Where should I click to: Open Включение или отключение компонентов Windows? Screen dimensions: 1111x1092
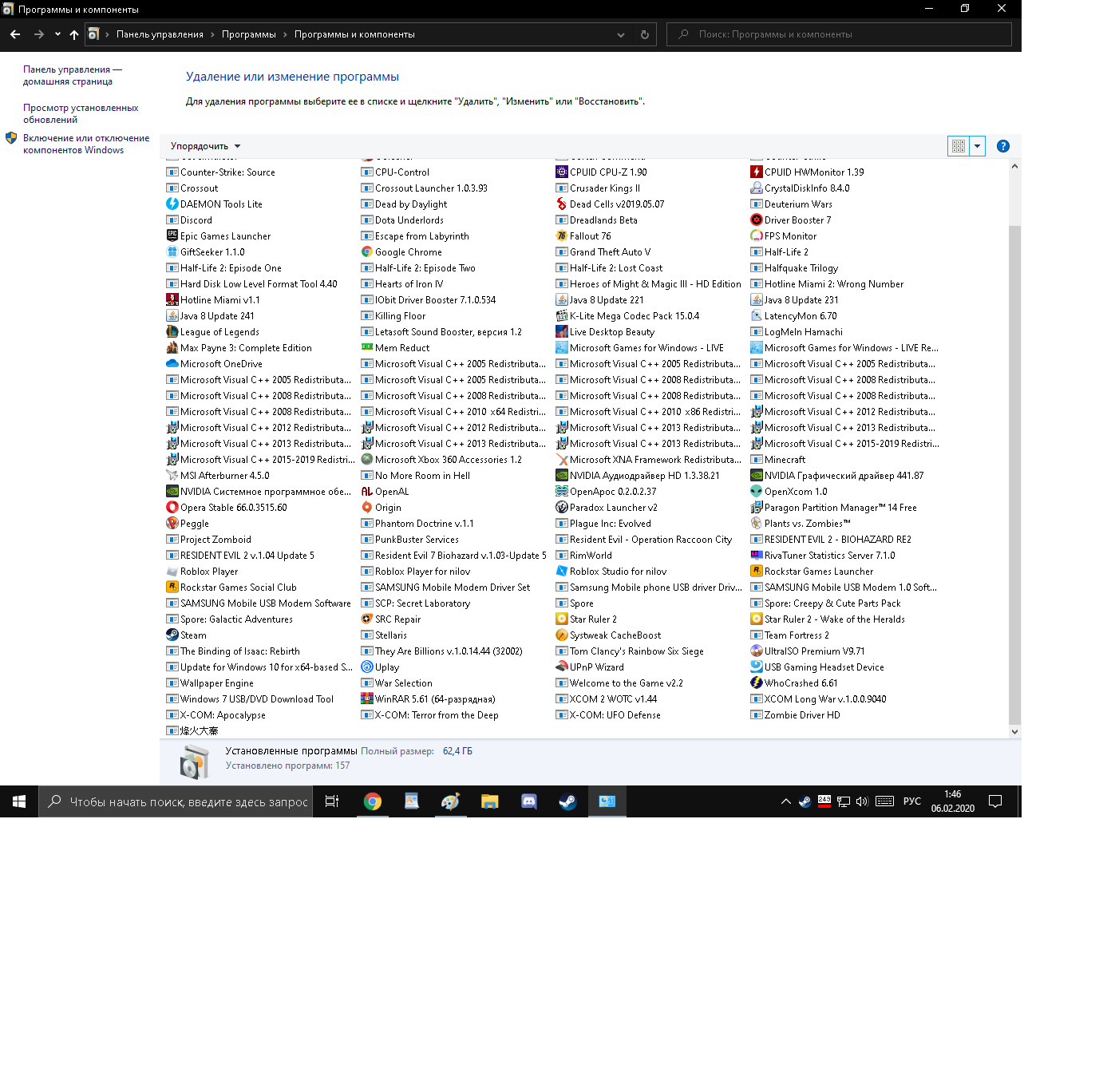86,144
